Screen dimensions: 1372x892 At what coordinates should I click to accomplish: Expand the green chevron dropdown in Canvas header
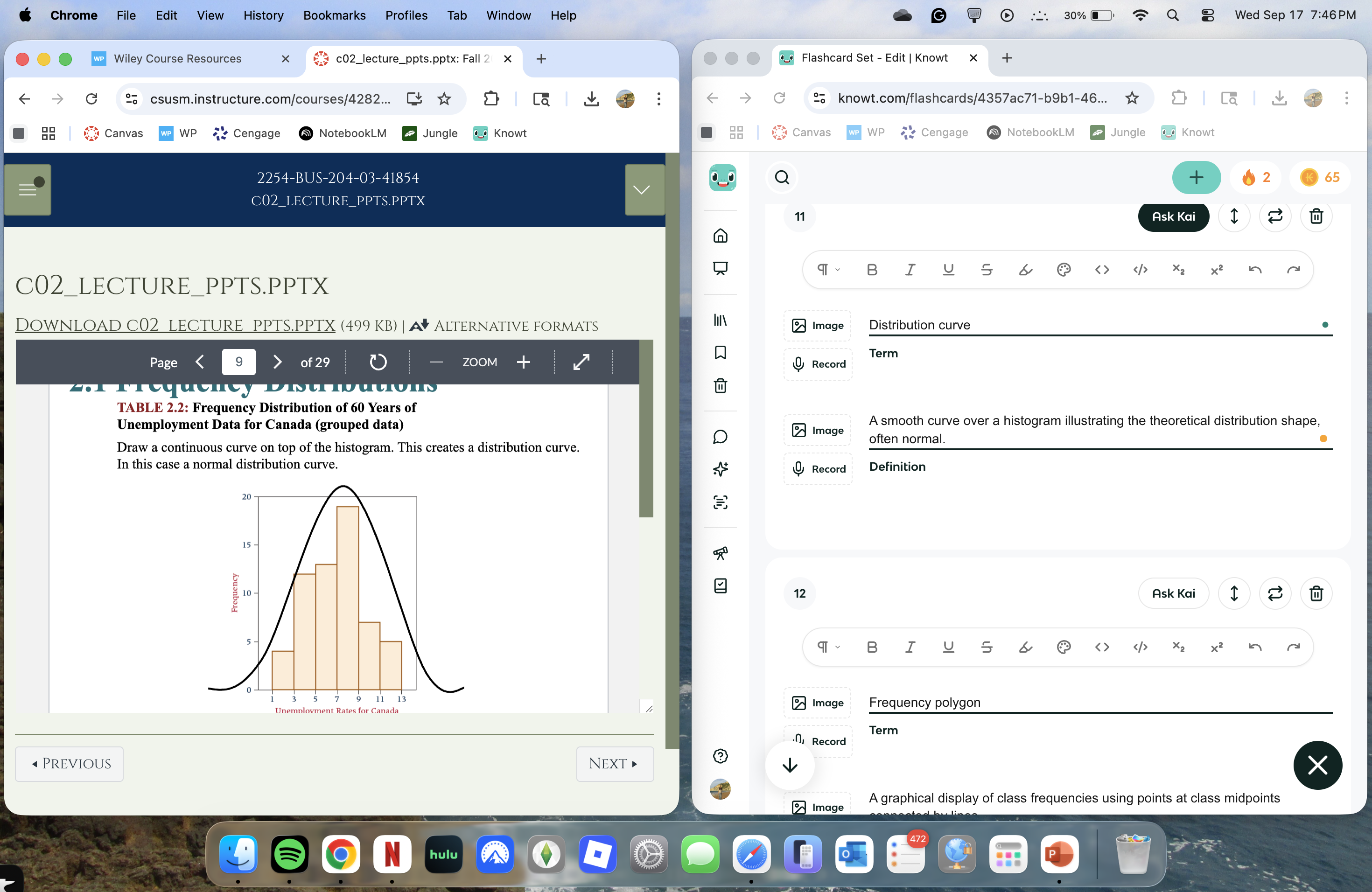point(642,190)
